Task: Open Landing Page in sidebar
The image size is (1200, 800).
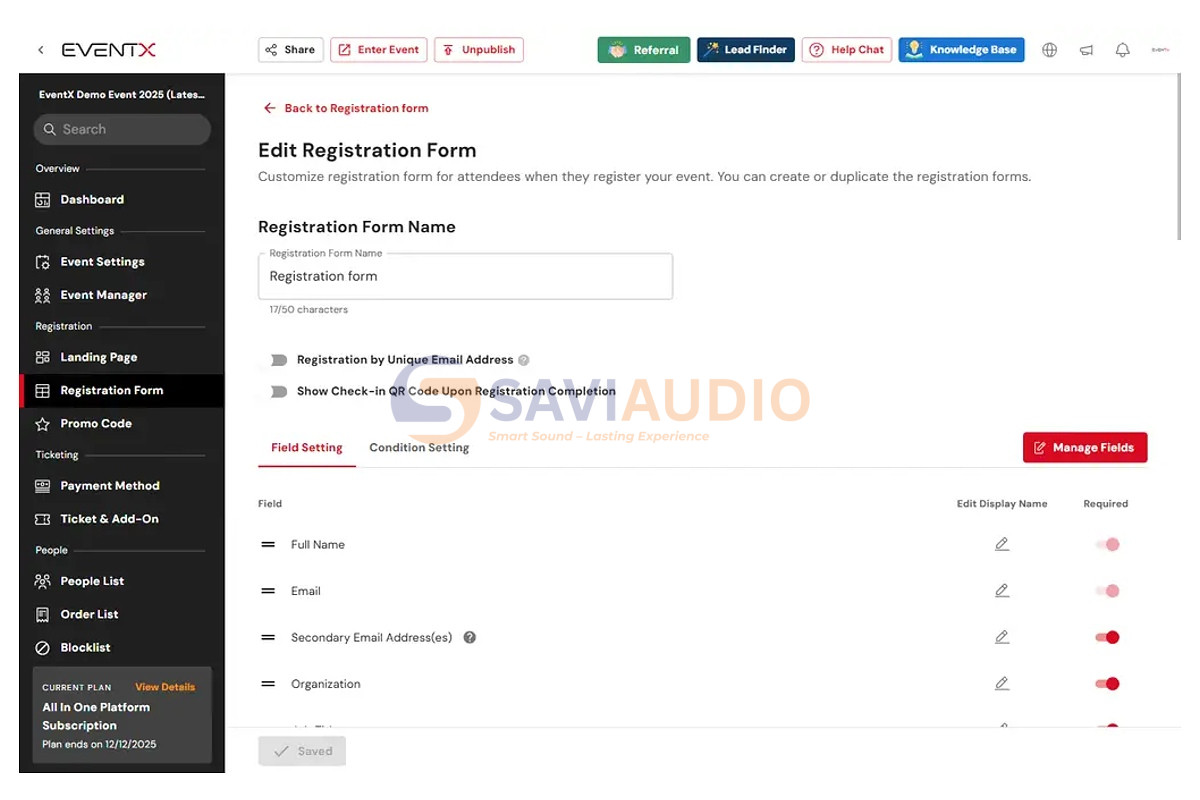Action: click(x=122, y=357)
